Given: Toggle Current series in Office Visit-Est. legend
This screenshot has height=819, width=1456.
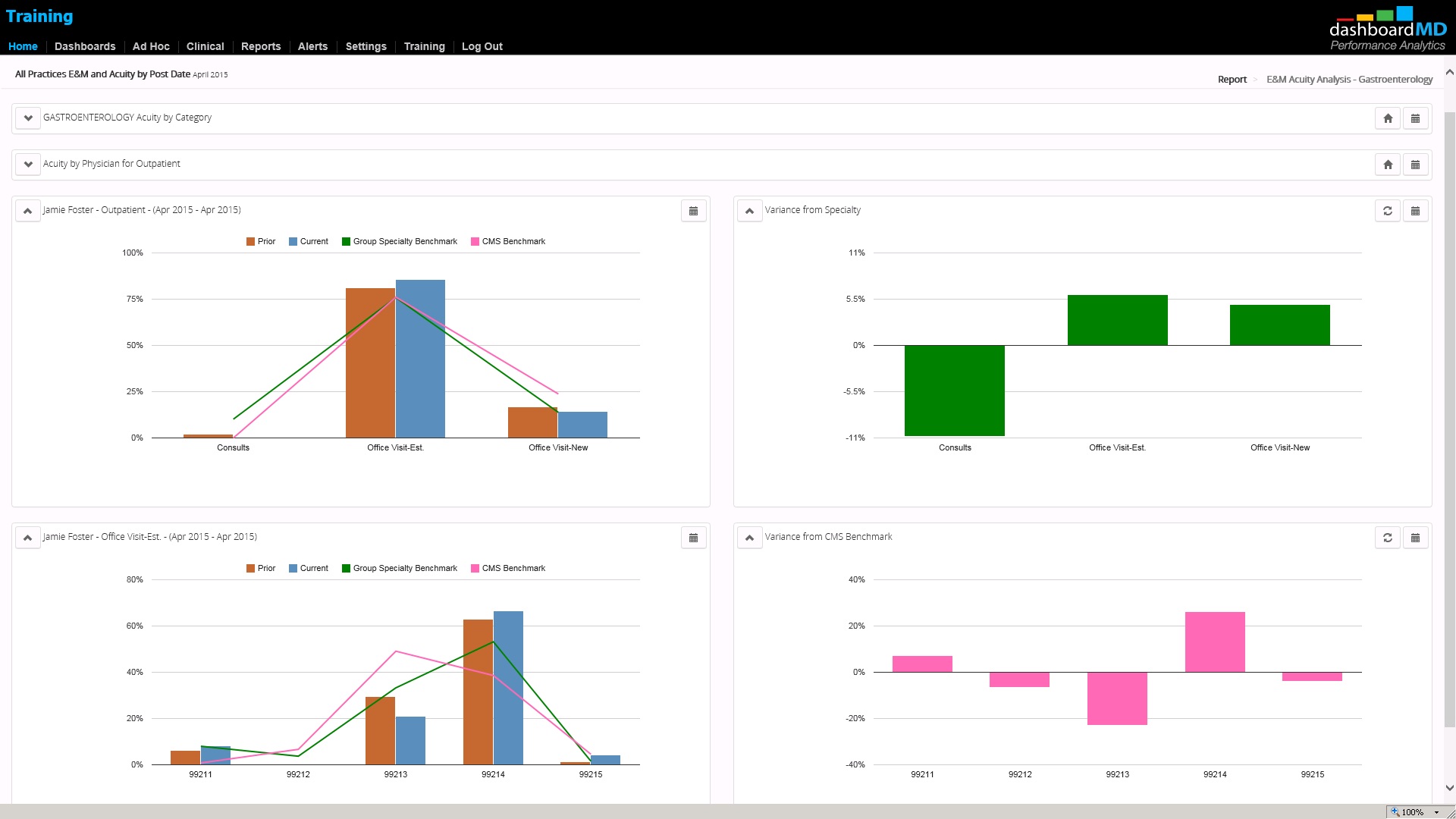Looking at the screenshot, I should (308, 568).
